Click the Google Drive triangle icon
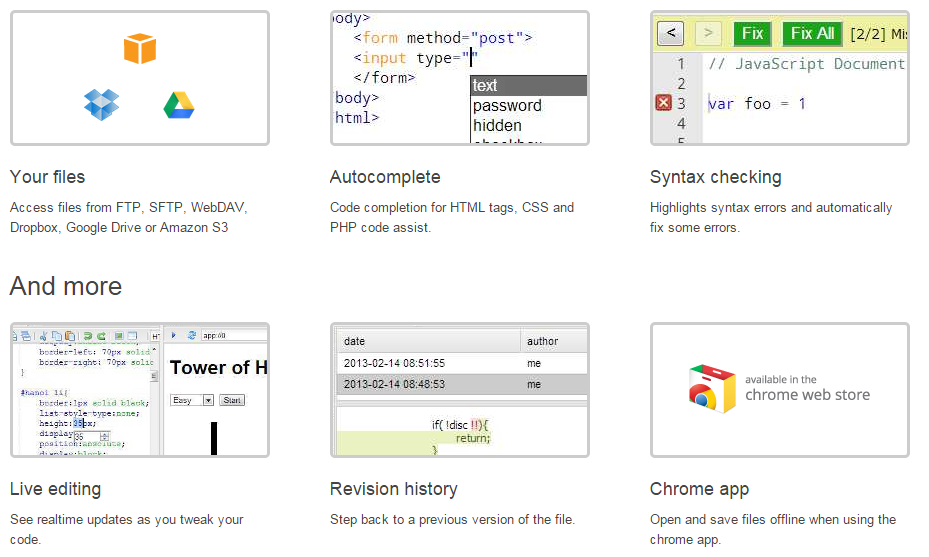Viewport: 929px width, 557px height. pos(179,105)
